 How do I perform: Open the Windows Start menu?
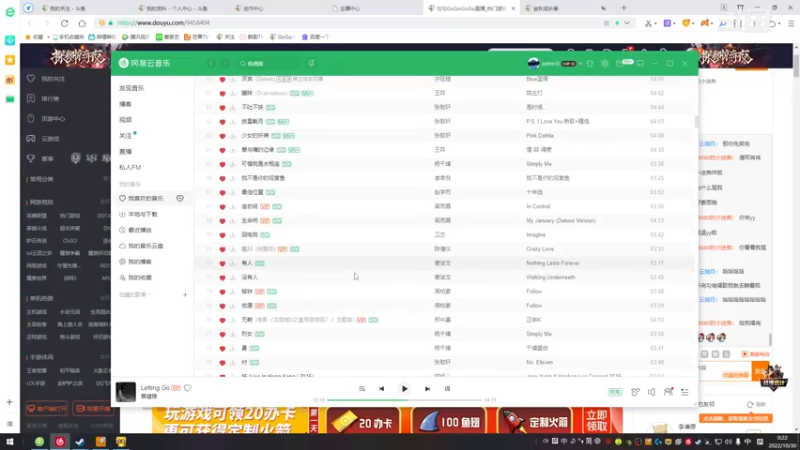tap(10, 441)
